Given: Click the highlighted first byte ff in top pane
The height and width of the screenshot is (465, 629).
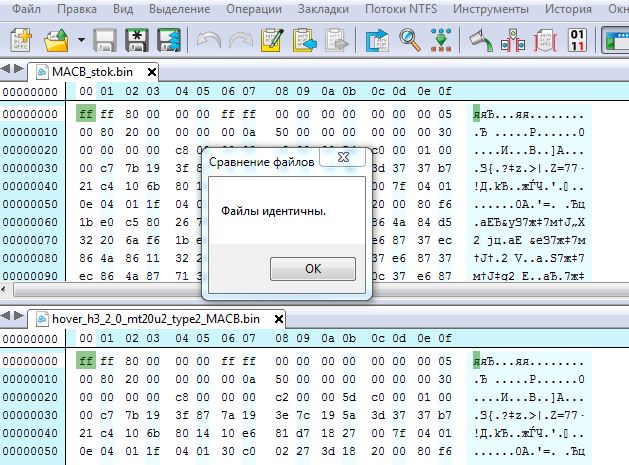Looking at the screenshot, I should (x=85, y=113).
